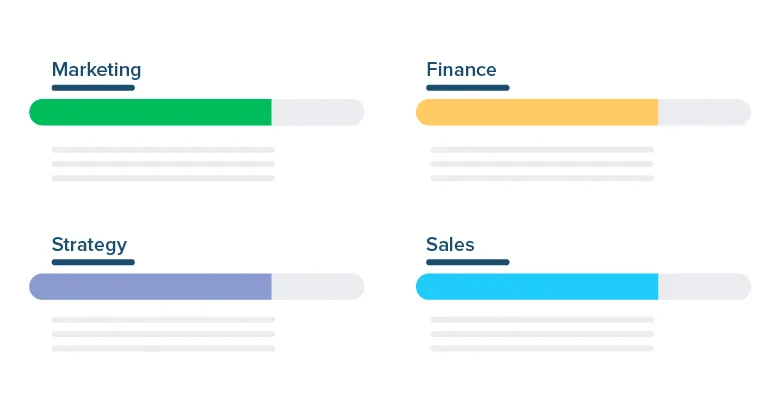The width and height of the screenshot is (781, 399).
Task: Click the purple Strategy progress bar fill
Action: pyautogui.click(x=150, y=286)
